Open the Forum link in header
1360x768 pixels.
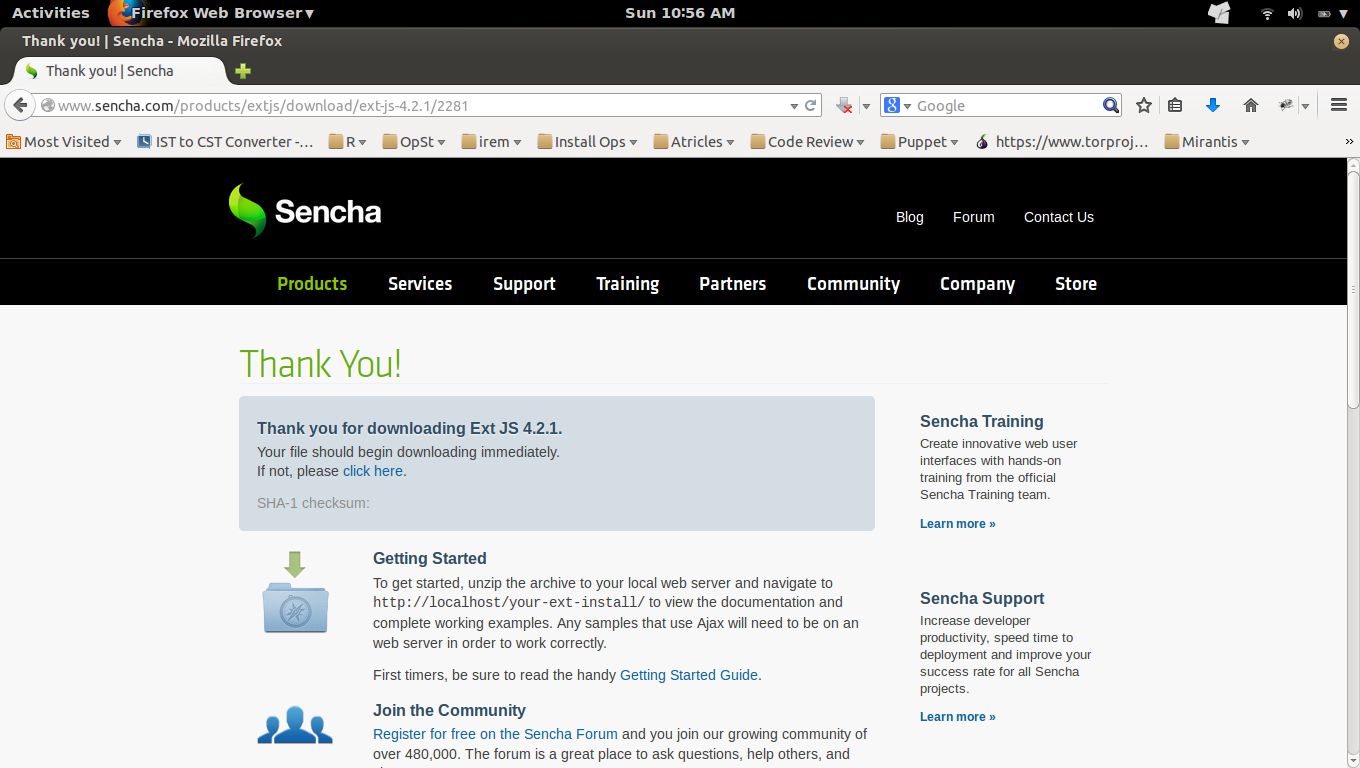pos(974,217)
